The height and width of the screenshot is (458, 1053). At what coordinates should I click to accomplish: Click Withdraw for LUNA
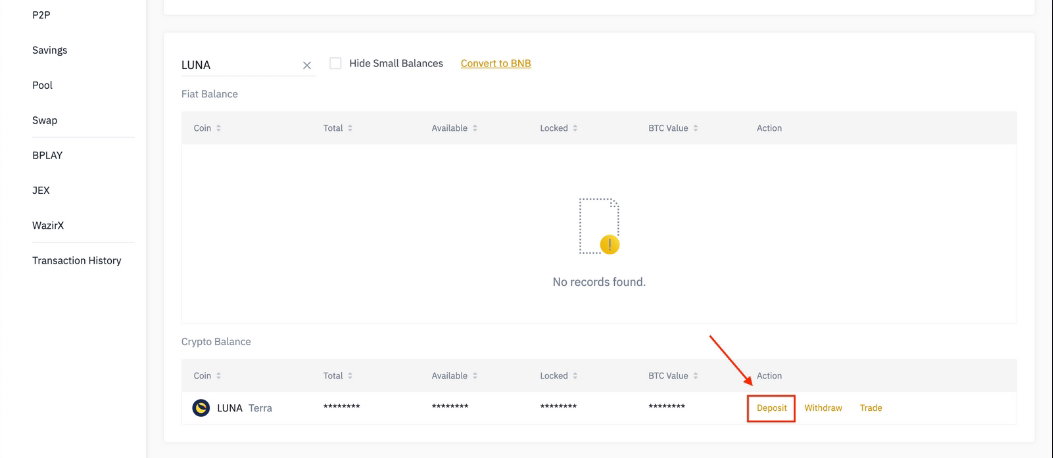823,408
